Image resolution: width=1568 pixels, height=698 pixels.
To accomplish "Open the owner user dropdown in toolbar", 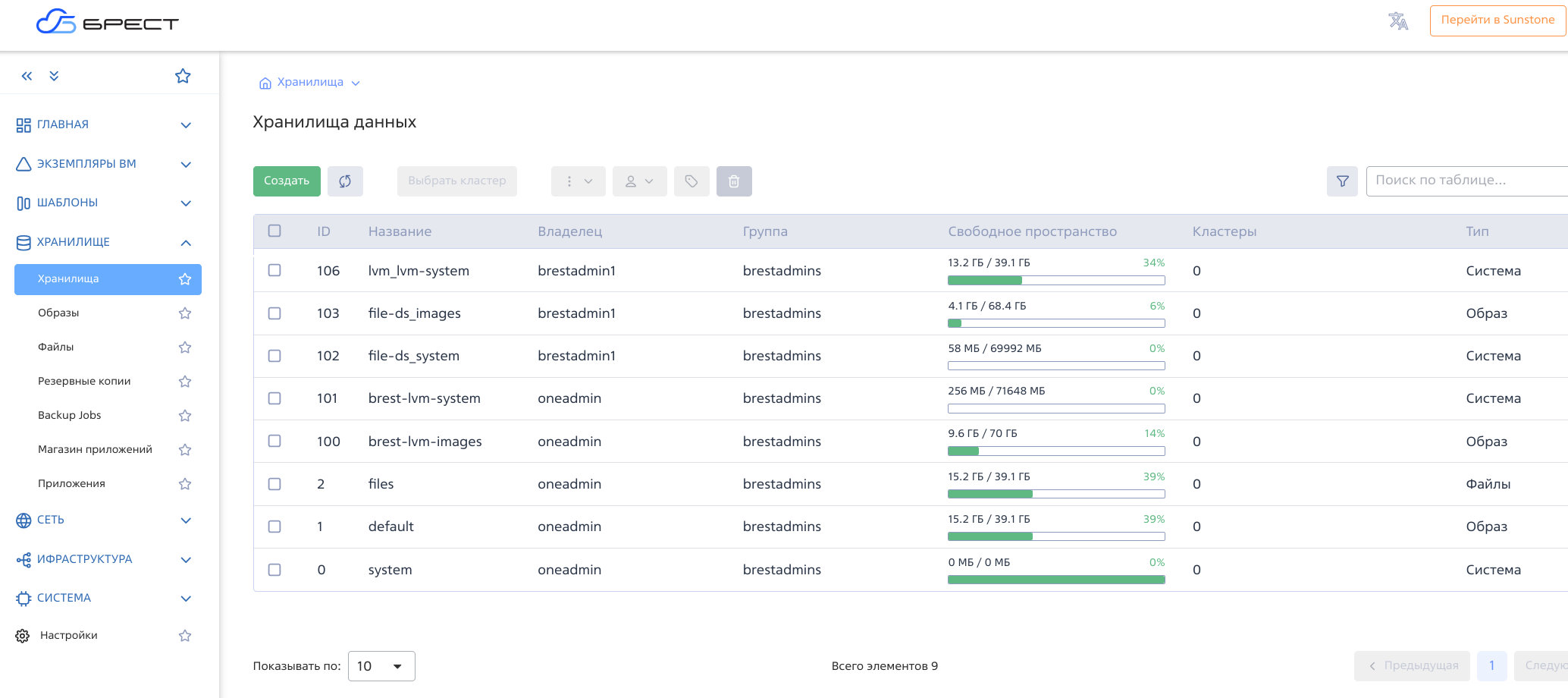I will pyautogui.click(x=639, y=181).
